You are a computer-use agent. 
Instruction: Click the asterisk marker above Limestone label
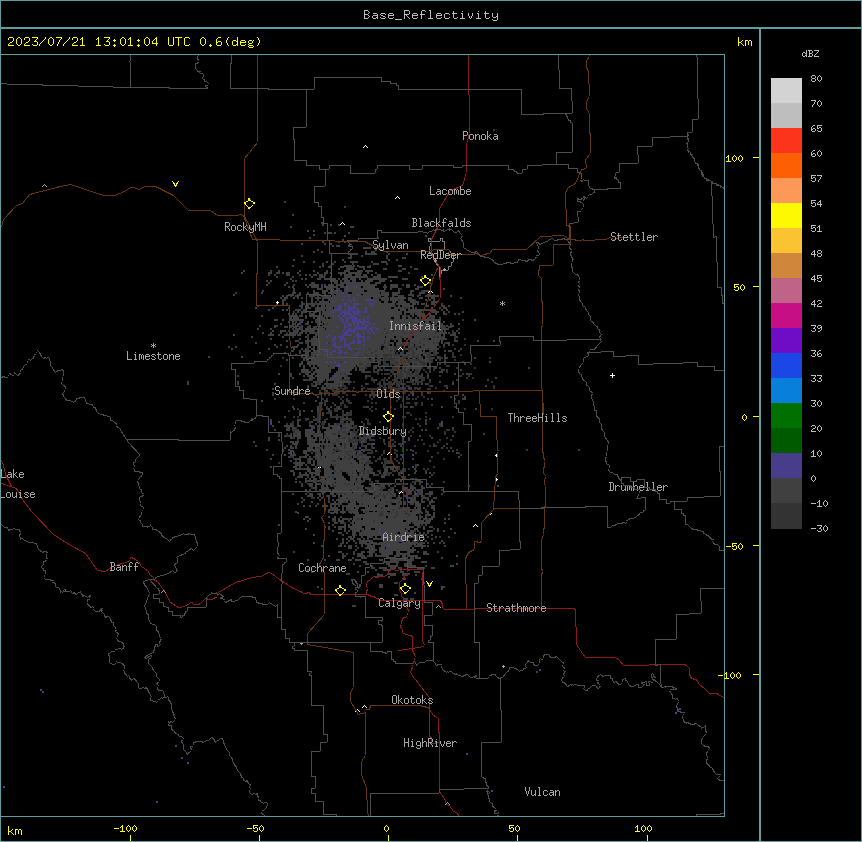point(153,346)
